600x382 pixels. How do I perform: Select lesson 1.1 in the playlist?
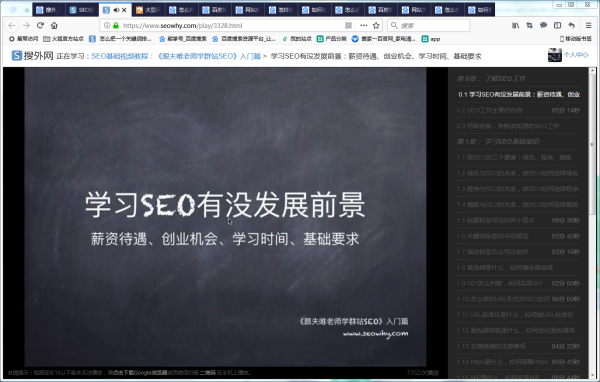click(x=519, y=157)
